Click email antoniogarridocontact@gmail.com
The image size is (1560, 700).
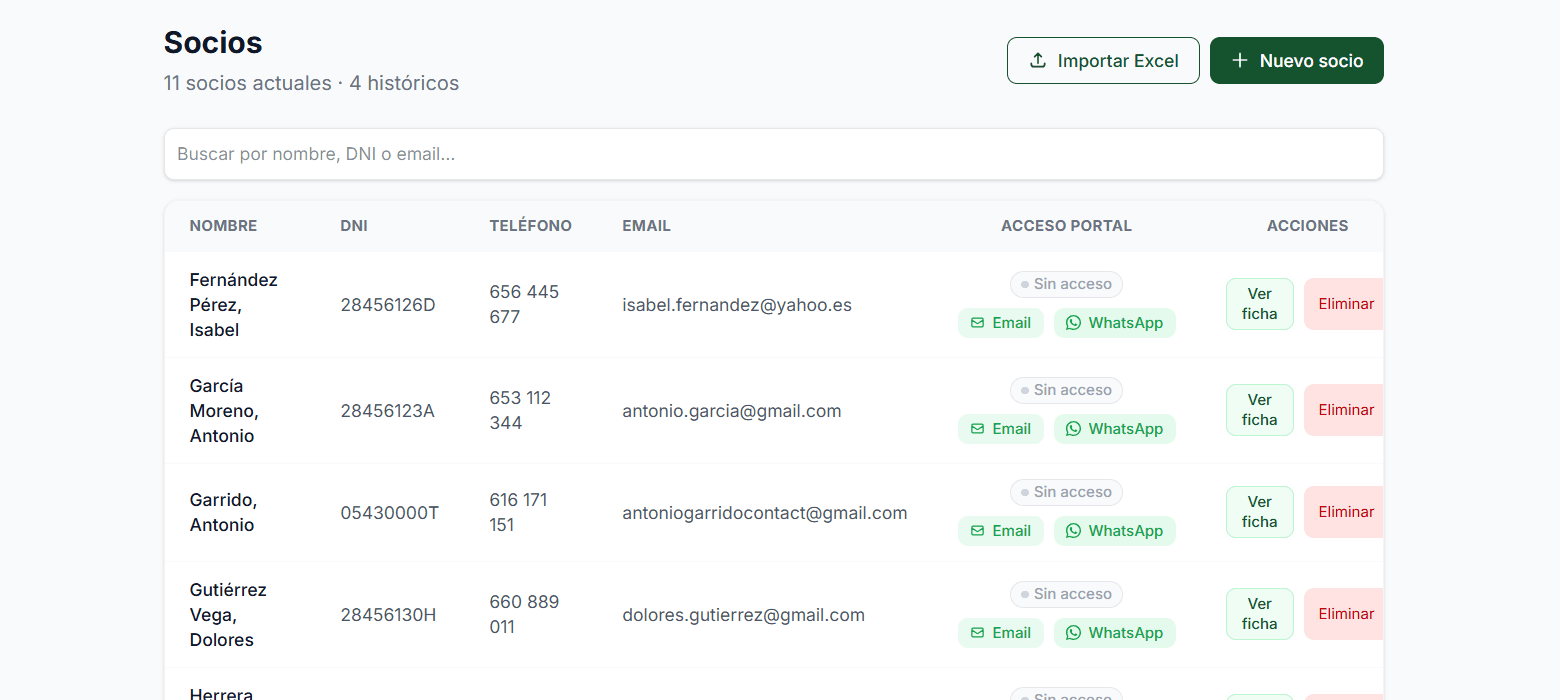765,513
